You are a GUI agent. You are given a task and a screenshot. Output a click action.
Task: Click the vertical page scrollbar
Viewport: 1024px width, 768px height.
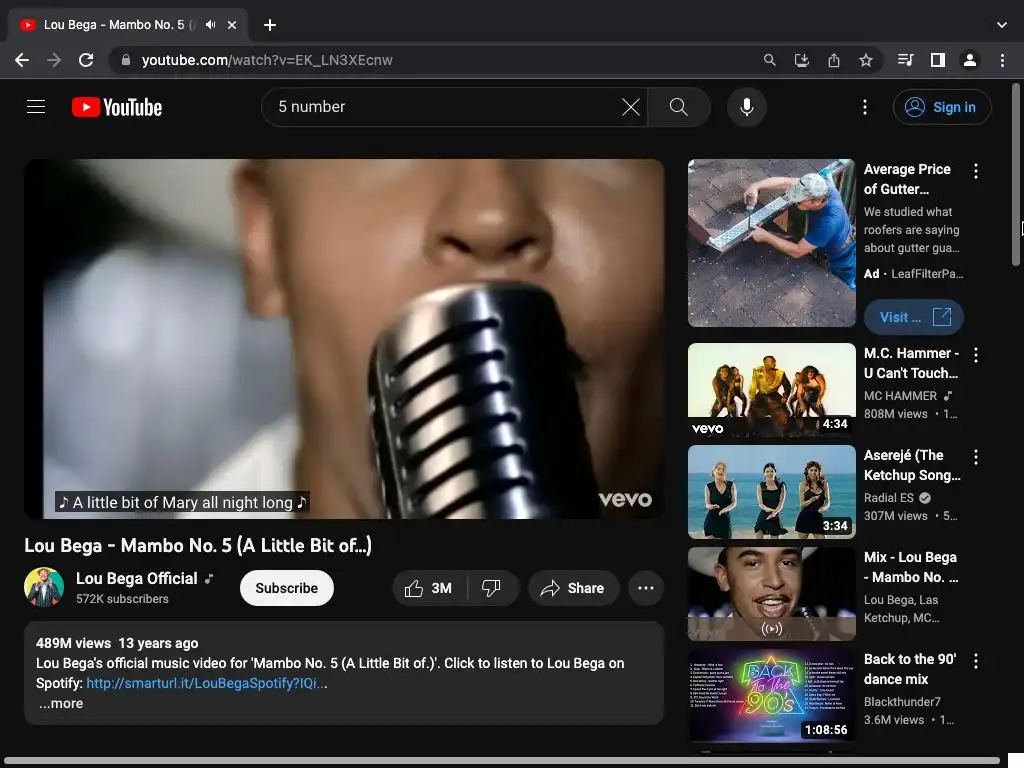tap(1016, 175)
